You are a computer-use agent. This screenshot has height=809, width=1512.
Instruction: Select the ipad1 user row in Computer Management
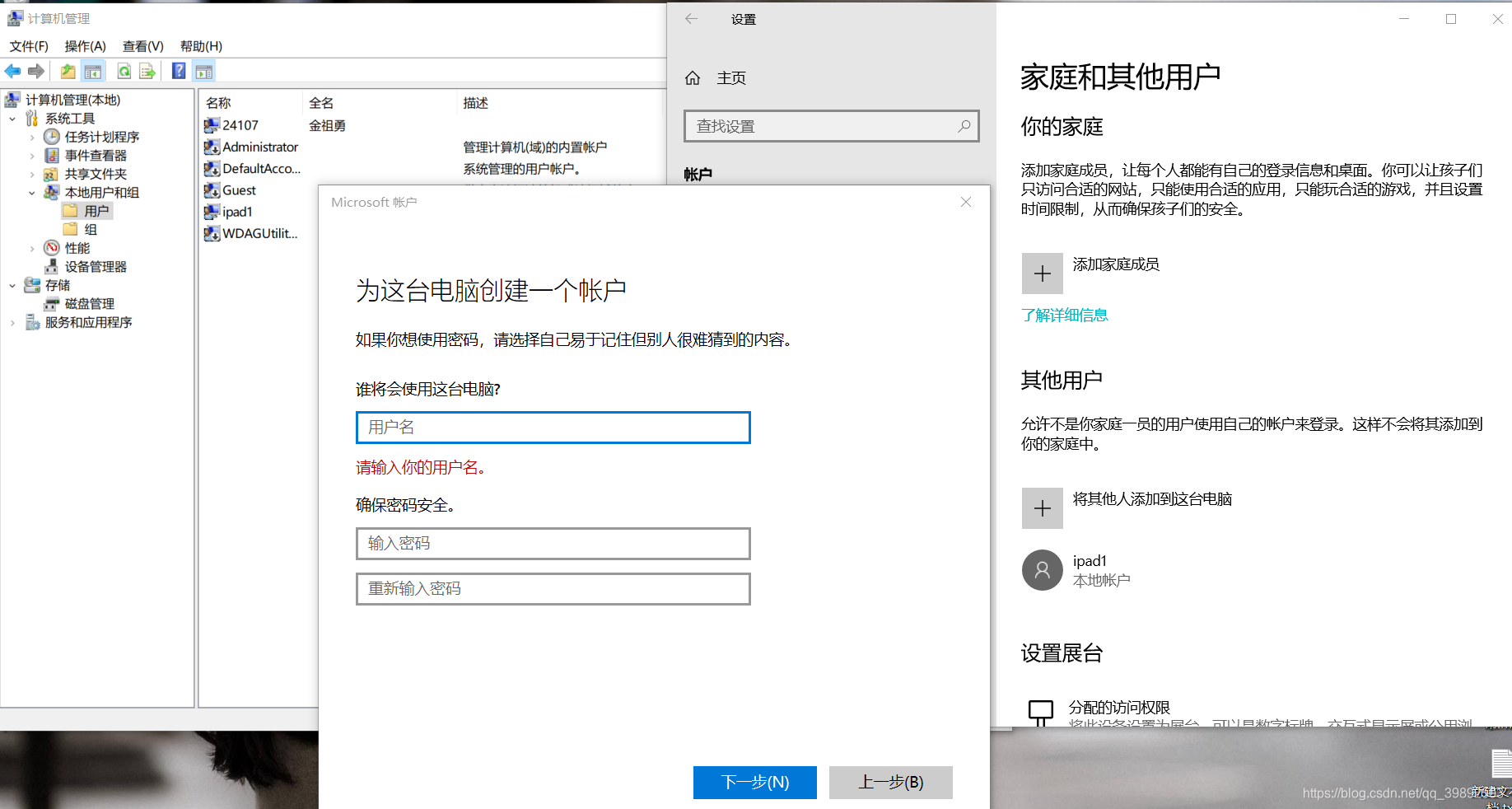click(x=229, y=212)
